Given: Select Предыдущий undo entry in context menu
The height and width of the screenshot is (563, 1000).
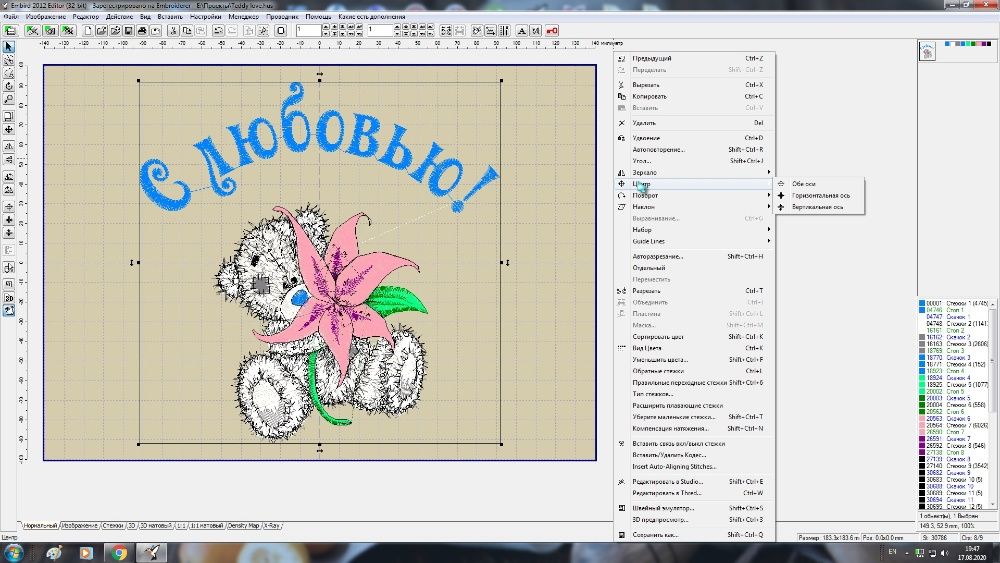Looking at the screenshot, I should 694,58.
